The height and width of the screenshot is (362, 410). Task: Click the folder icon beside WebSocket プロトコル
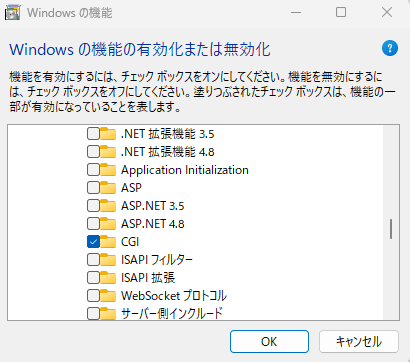[108, 296]
